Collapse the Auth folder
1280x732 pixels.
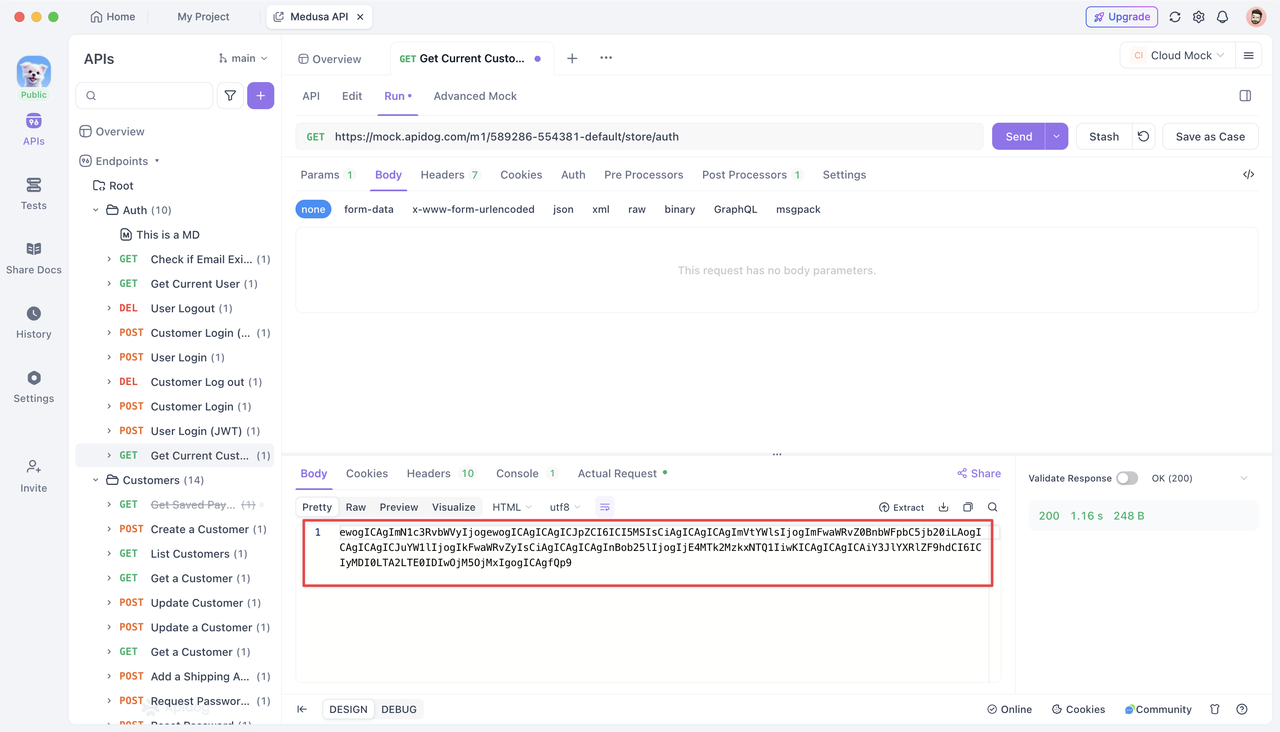[x=97, y=210]
